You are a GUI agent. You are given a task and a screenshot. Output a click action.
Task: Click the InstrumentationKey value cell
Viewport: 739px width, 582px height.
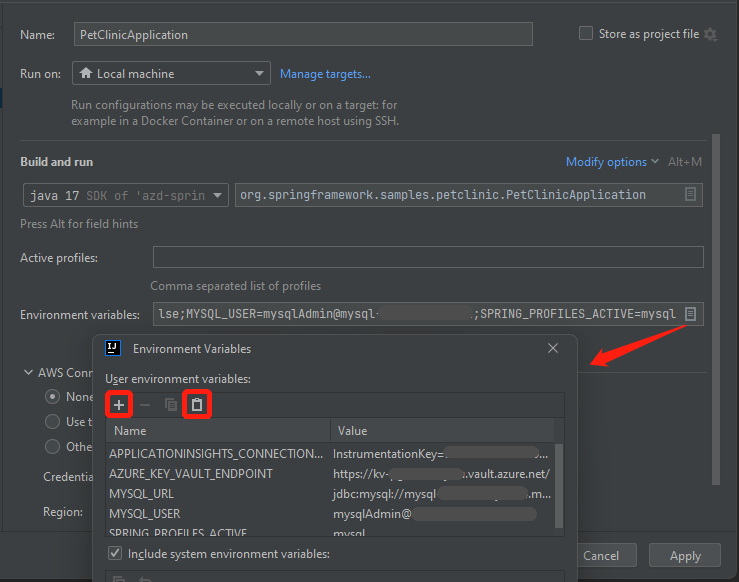[x=441, y=454]
